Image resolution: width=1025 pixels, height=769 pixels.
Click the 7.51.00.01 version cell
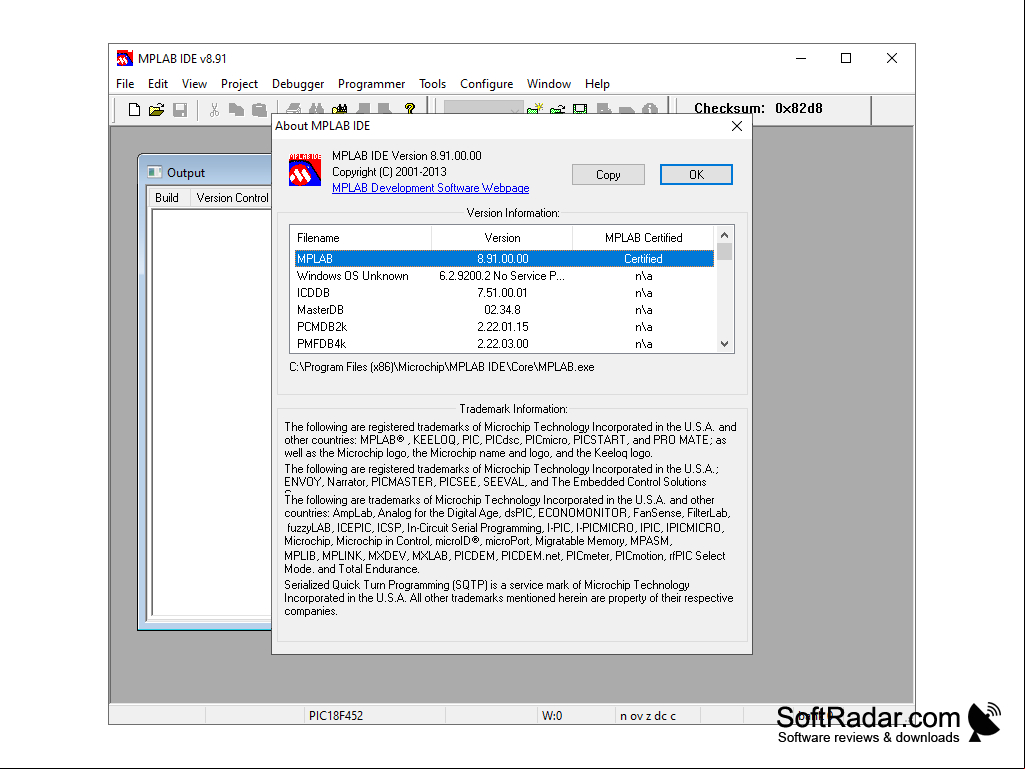point(502,293)
